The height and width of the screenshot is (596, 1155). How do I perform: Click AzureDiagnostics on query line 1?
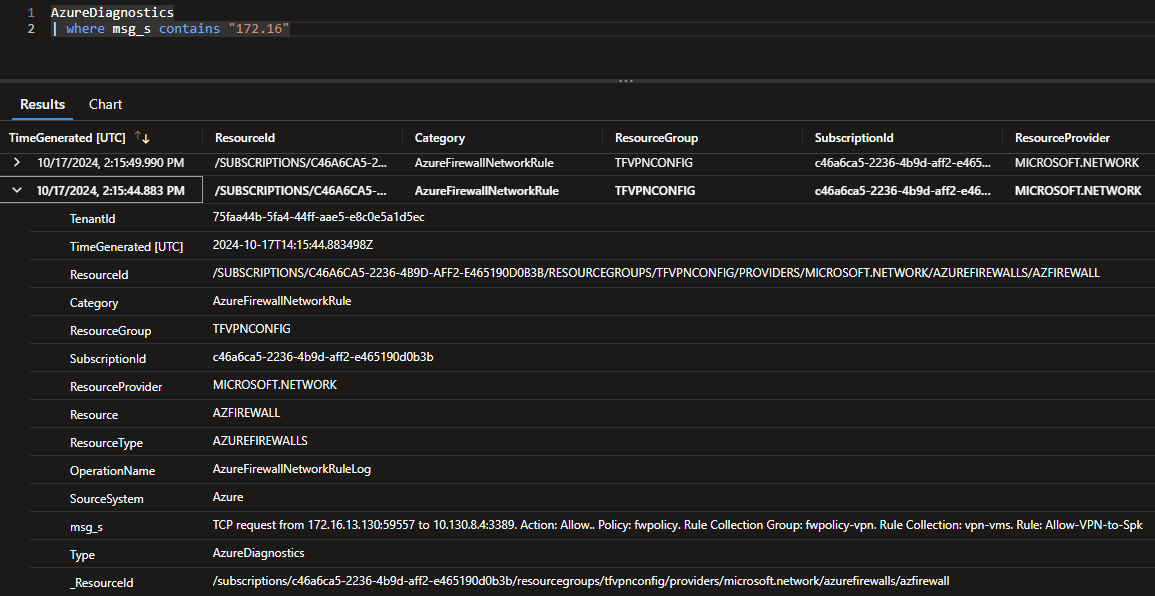pos(112,12)
